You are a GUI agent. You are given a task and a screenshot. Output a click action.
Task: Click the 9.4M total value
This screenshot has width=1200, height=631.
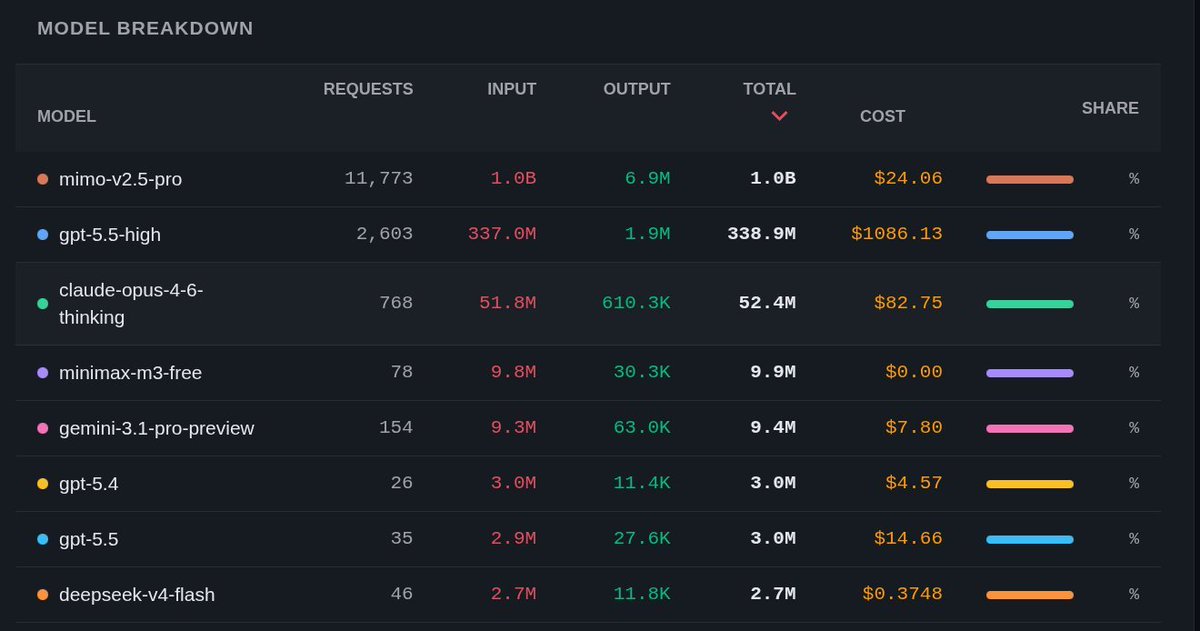[x=773, y=428]
